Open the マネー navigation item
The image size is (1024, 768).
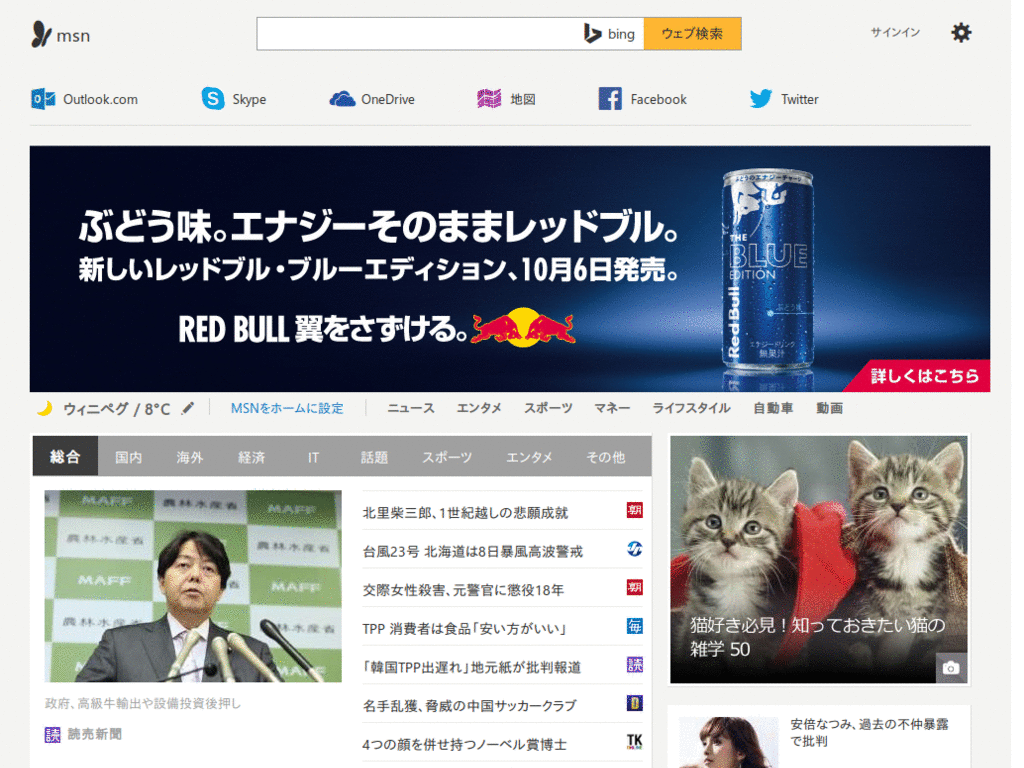tap(612, 408)
